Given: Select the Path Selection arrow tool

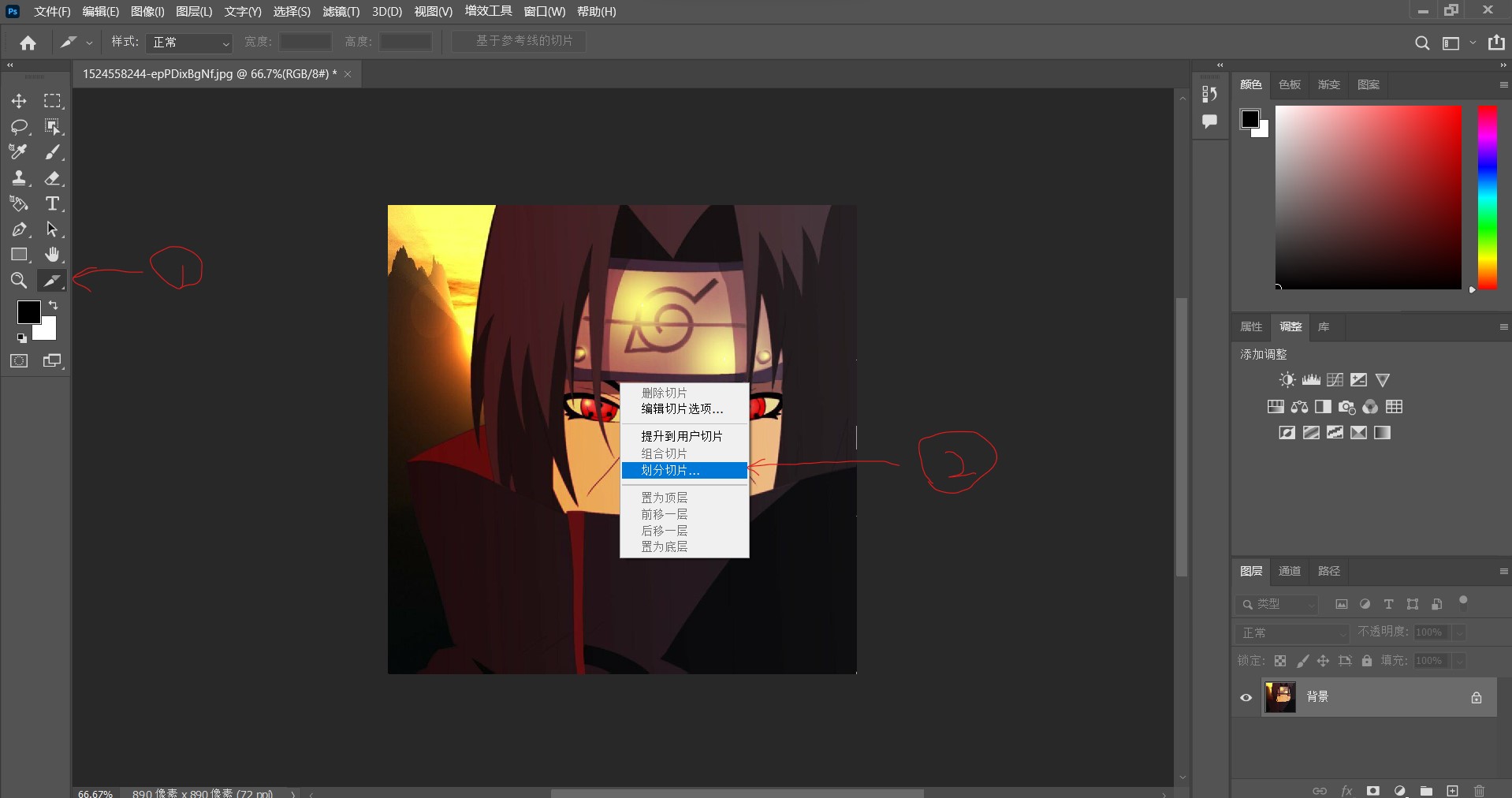Looking at the screenshot, I should 52,229.
